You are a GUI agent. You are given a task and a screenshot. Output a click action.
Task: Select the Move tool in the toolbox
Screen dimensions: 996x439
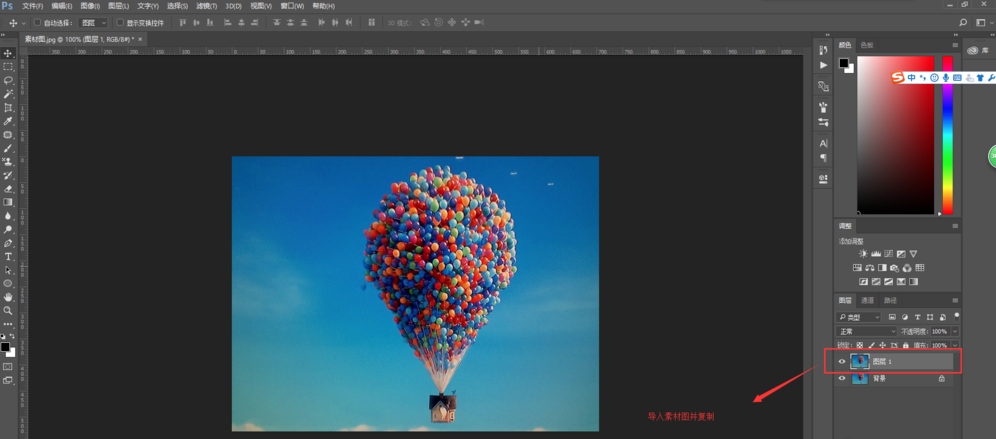pyautogui.click(x=8, y=53)
